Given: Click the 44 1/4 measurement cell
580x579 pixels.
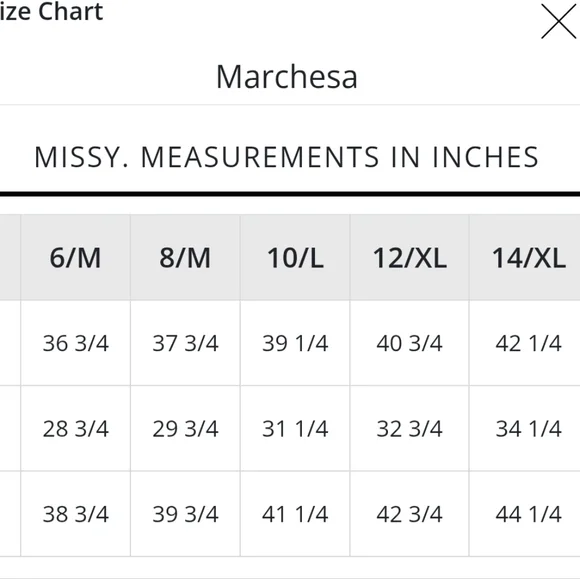Looking at the screenshot, I should click(x=525, y=514).
